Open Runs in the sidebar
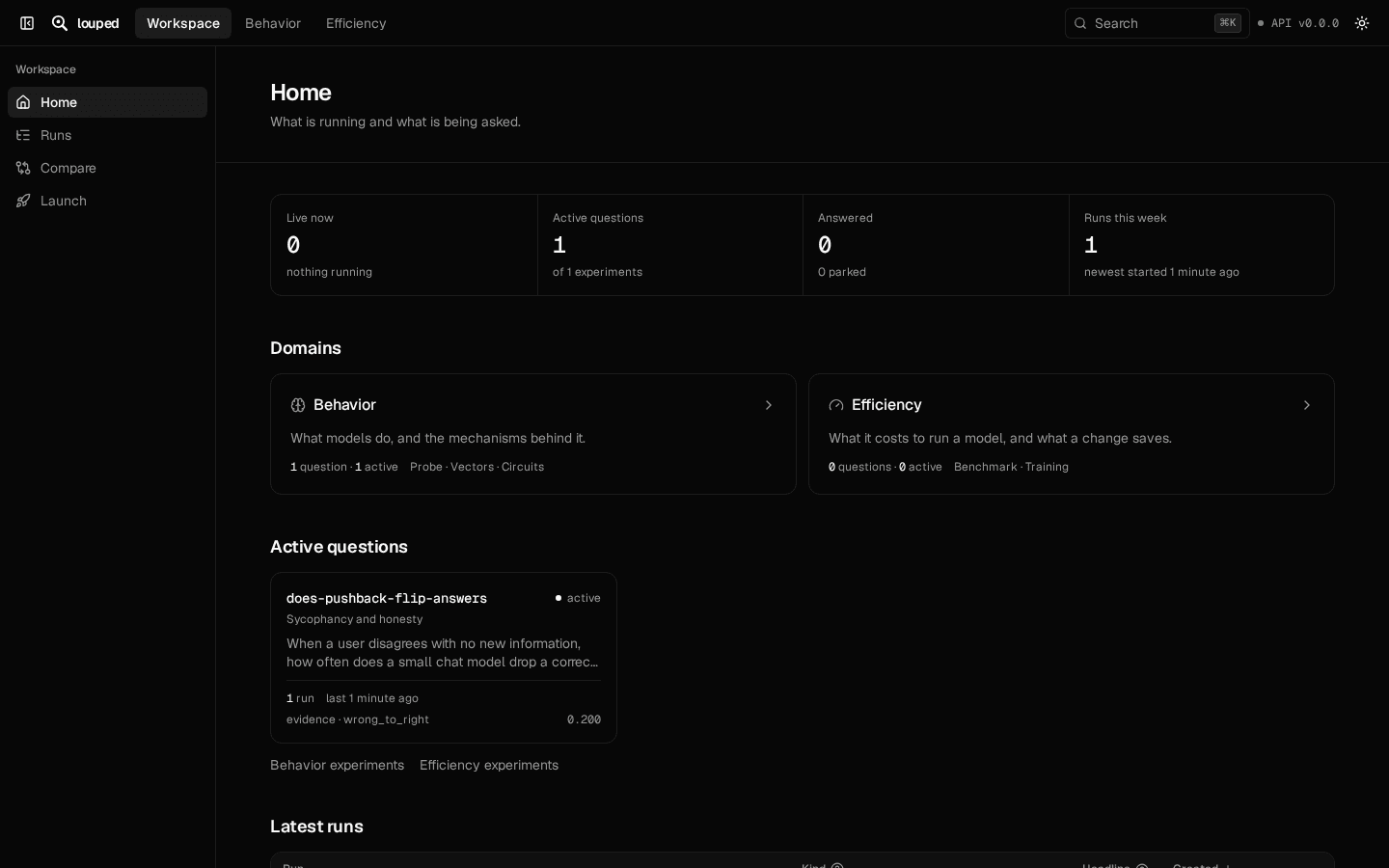This screenshot has height=868, width=1389. pyautogui.click(x=107, y=135)
